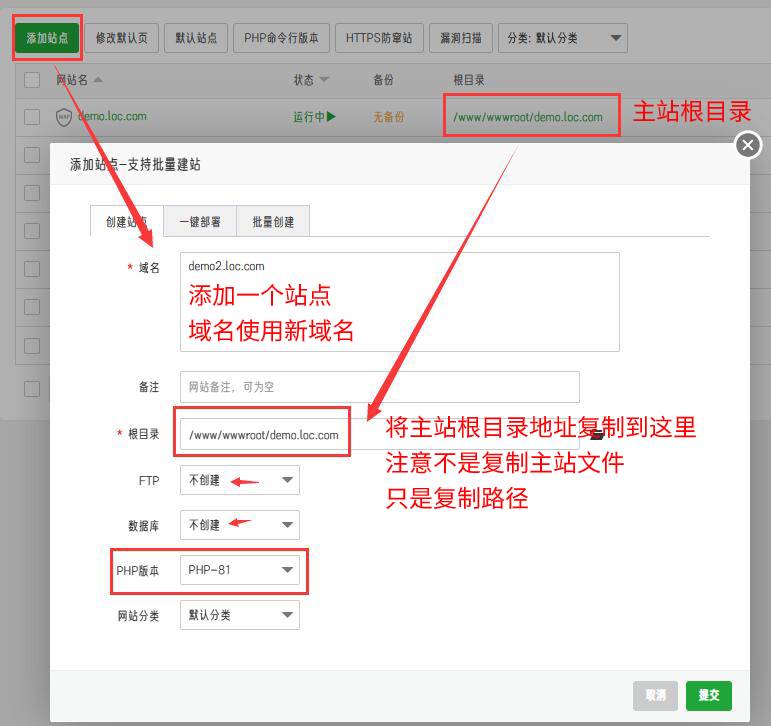Screen dimensions: 771x726
Task: Click the shield WAF icon beside demo.loc.com
Action: (64, 117)
